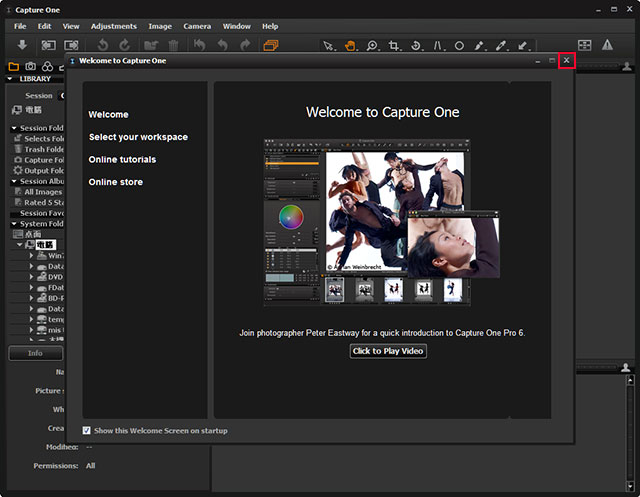Select the Capture Folder tree item

pos(39,160)
